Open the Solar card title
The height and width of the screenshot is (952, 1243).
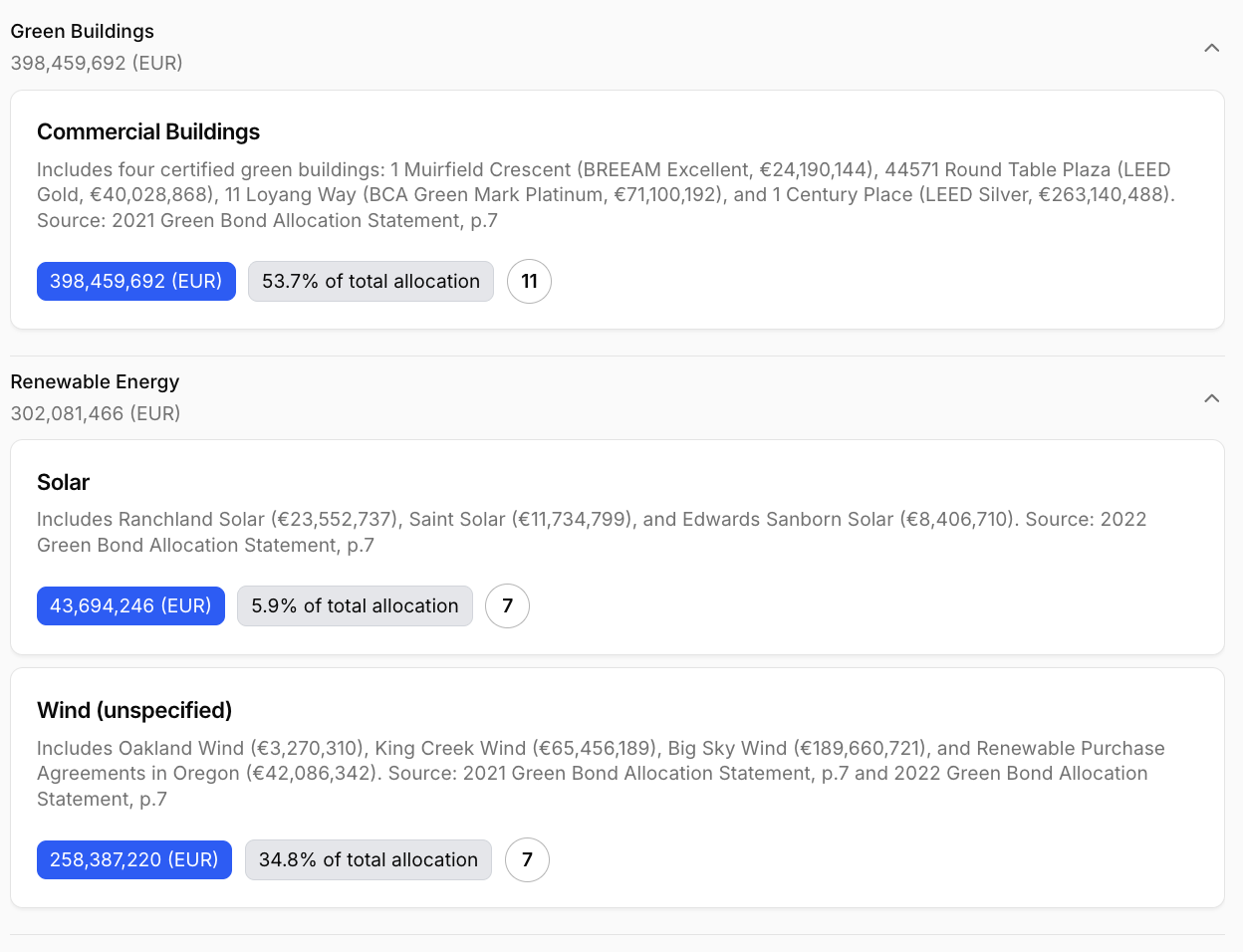coord(63,483)
